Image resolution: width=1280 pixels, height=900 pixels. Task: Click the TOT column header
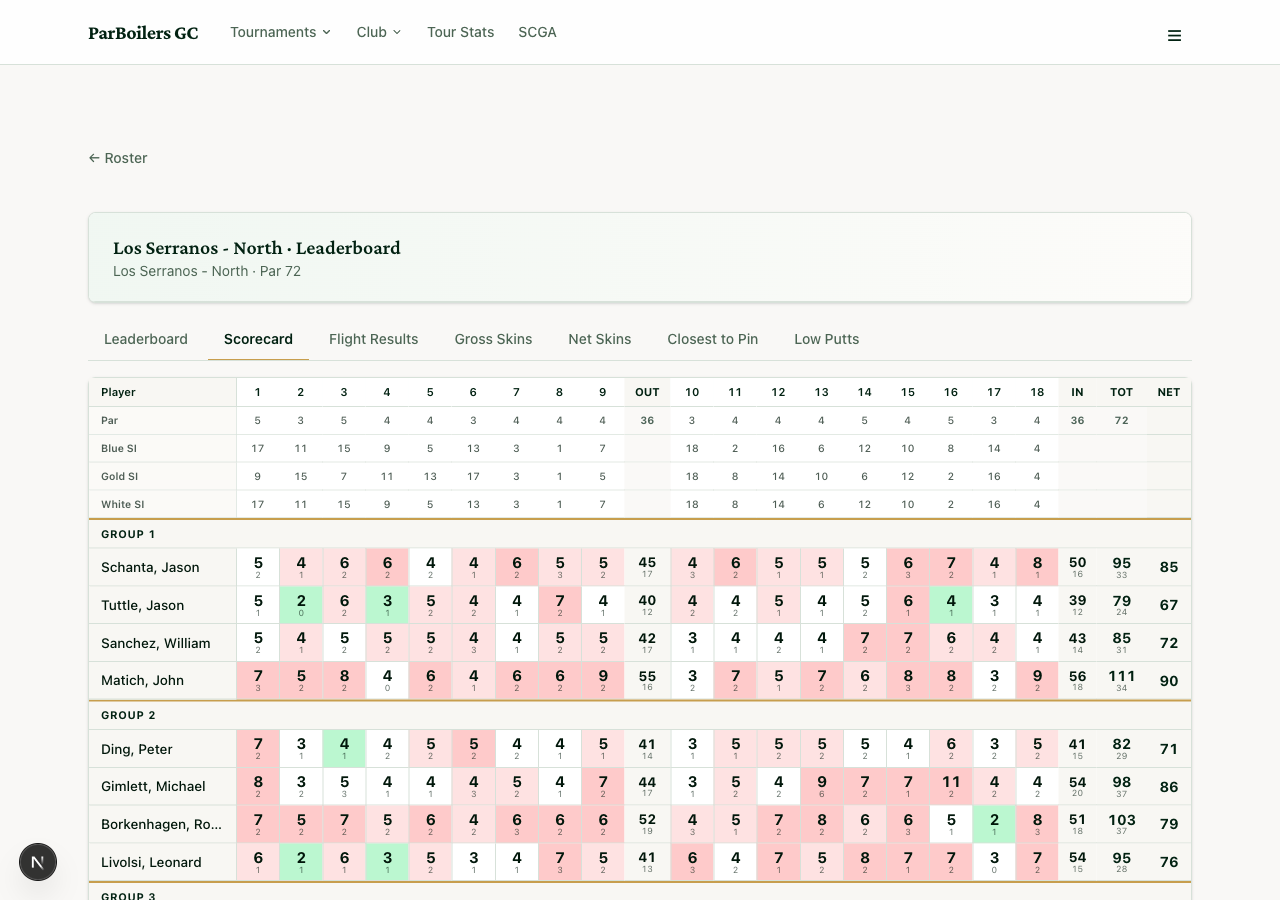(x=1121, y=392)
